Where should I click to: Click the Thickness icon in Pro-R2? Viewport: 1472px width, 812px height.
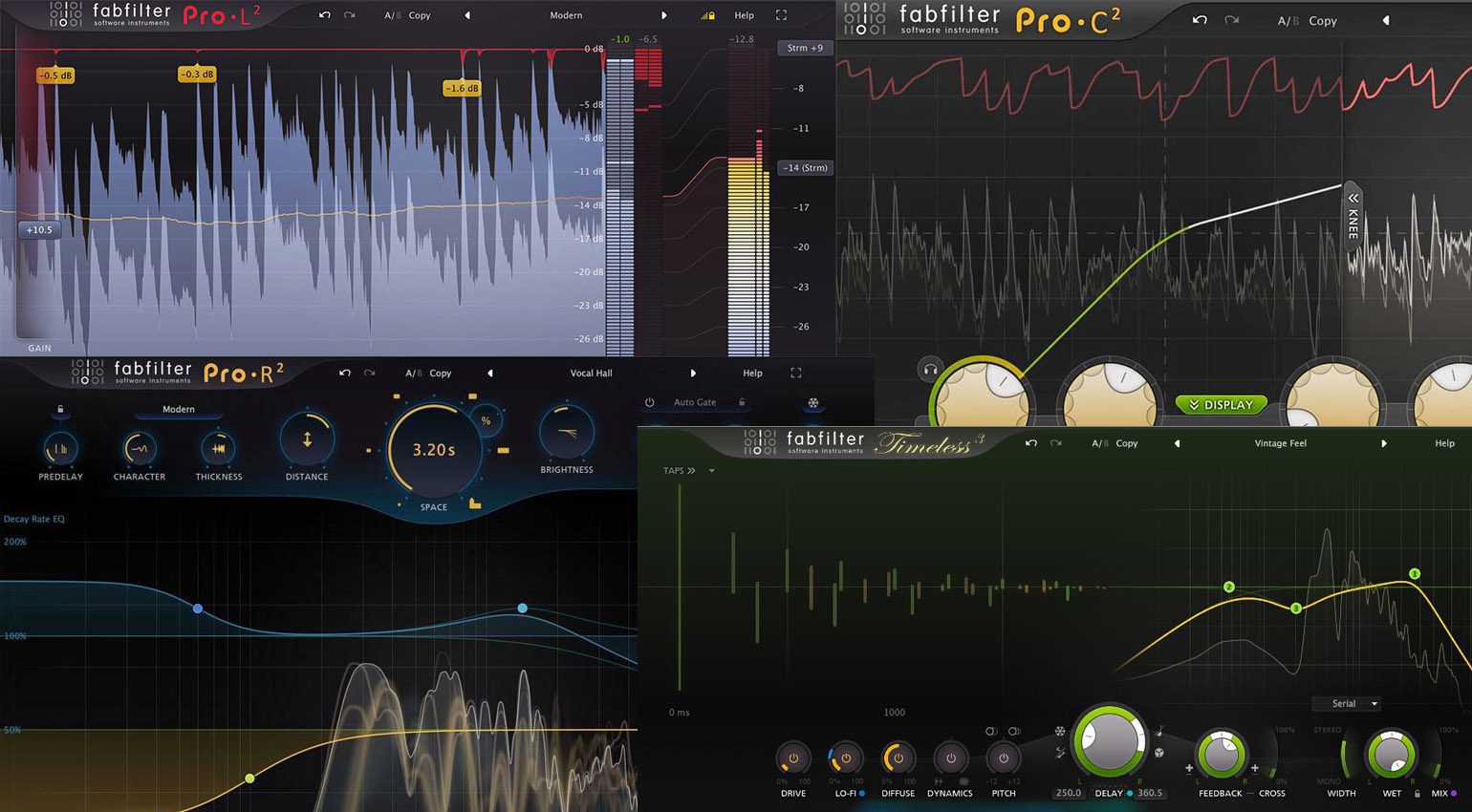click(x=218, y=447)
